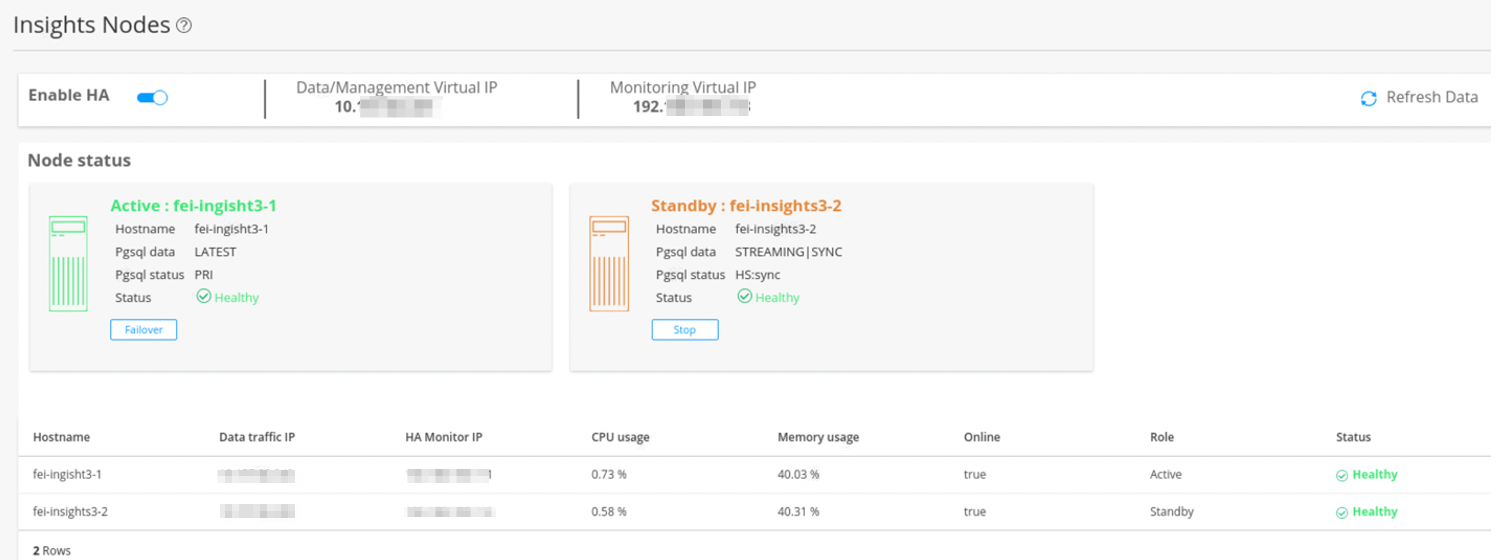Select the fei-insights3-2 hostname table cell
The width and height of the screenshot is (1496, 560).
pyautogui.click(x=70, y=512)
